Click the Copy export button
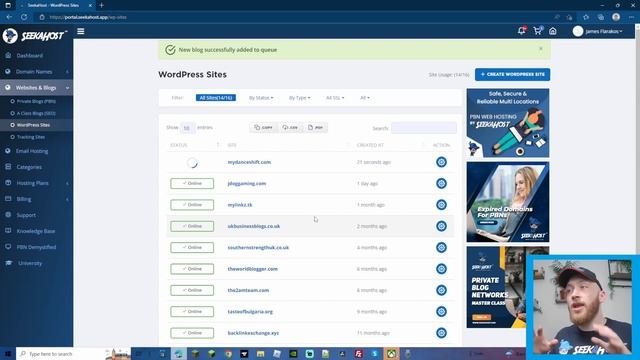The width and height of the screenshot is (640, 360). 263,127
